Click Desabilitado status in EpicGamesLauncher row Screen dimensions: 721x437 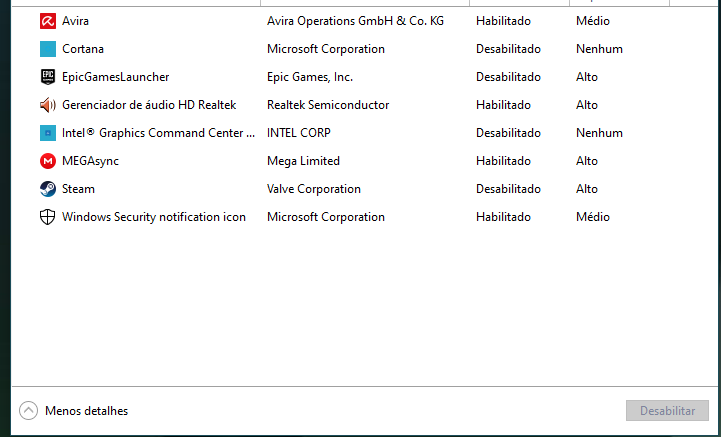508,77
